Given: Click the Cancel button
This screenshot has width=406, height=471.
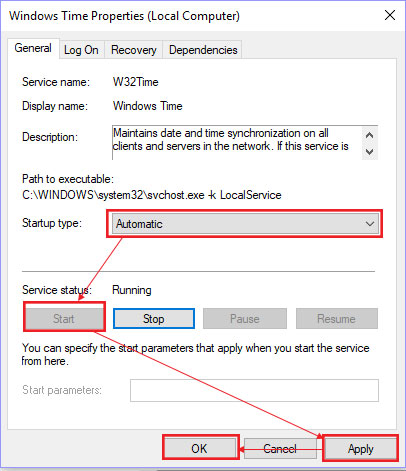Looking at the screenshot, I should pyautogui.click(x=280, y=449).
